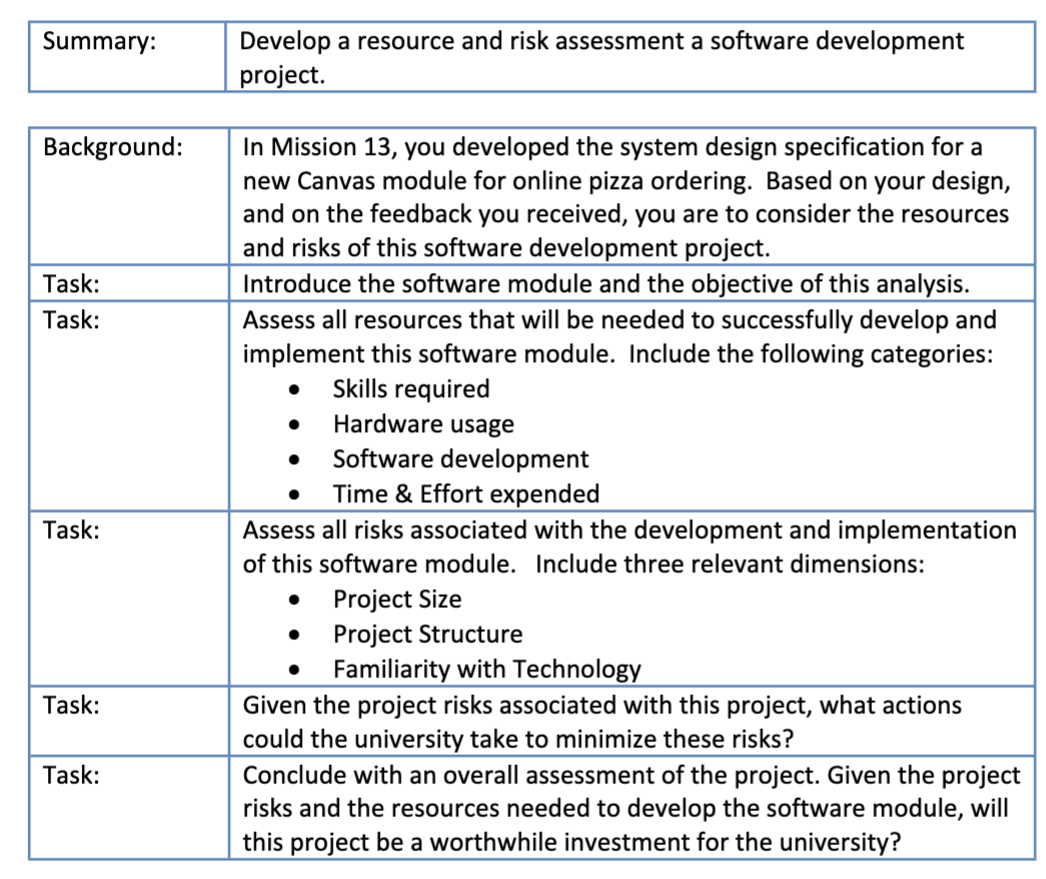Click "Given the project risks" task text
1046x879 pixels.
pos(602,722)
